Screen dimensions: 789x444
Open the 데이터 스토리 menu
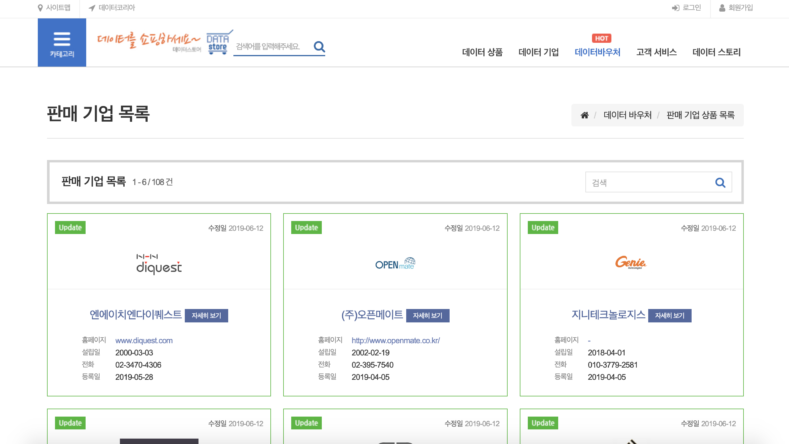(x=717, y=51)
